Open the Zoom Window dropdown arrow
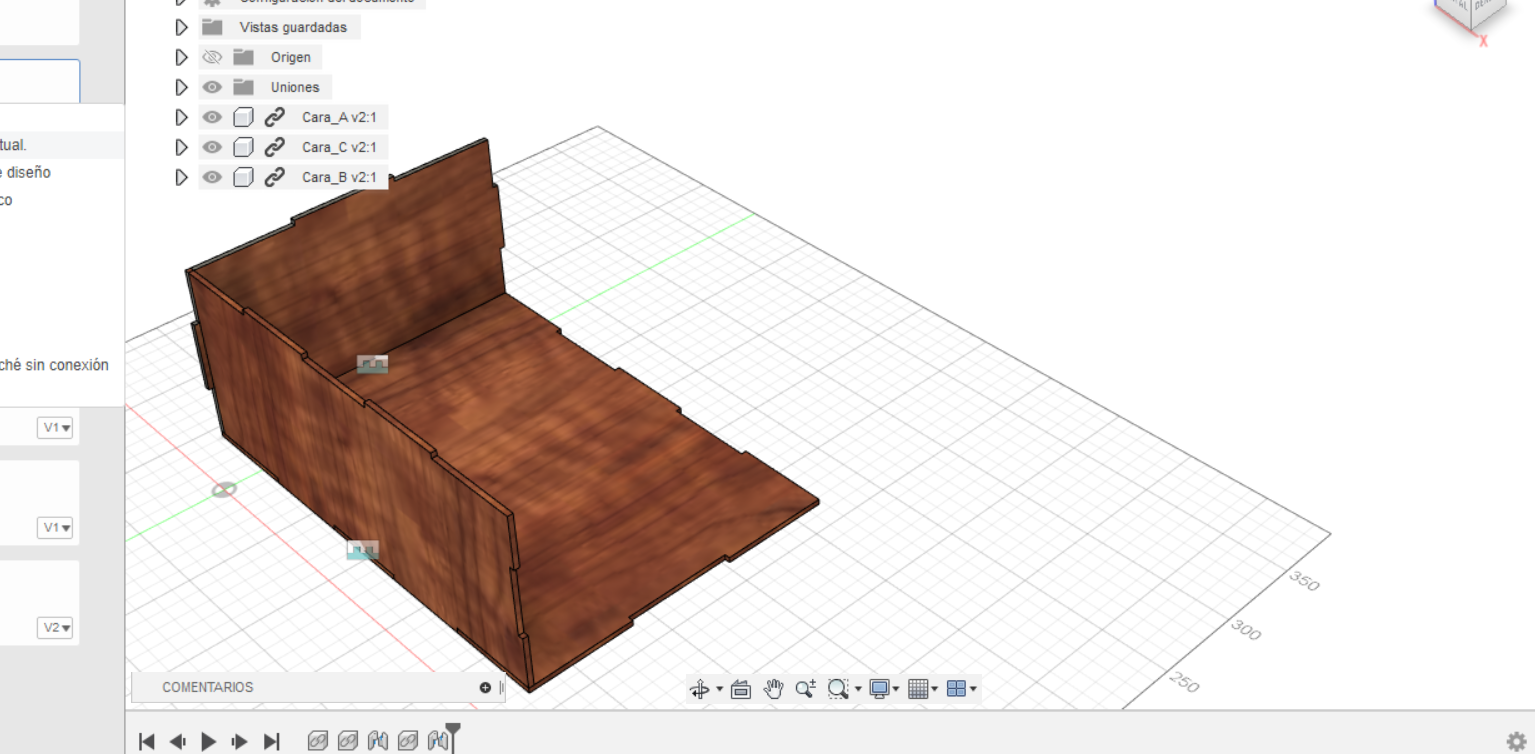1535x754 pixels. click(857, 689)
